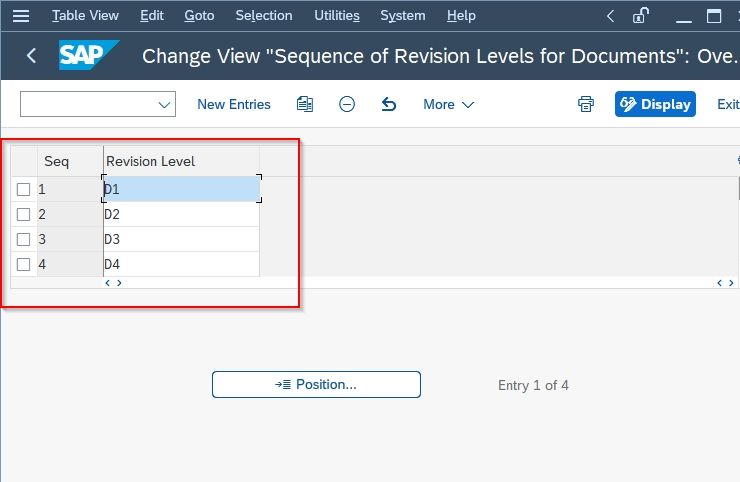Click the Position... button
740x482 pixels.
(316, 384)
